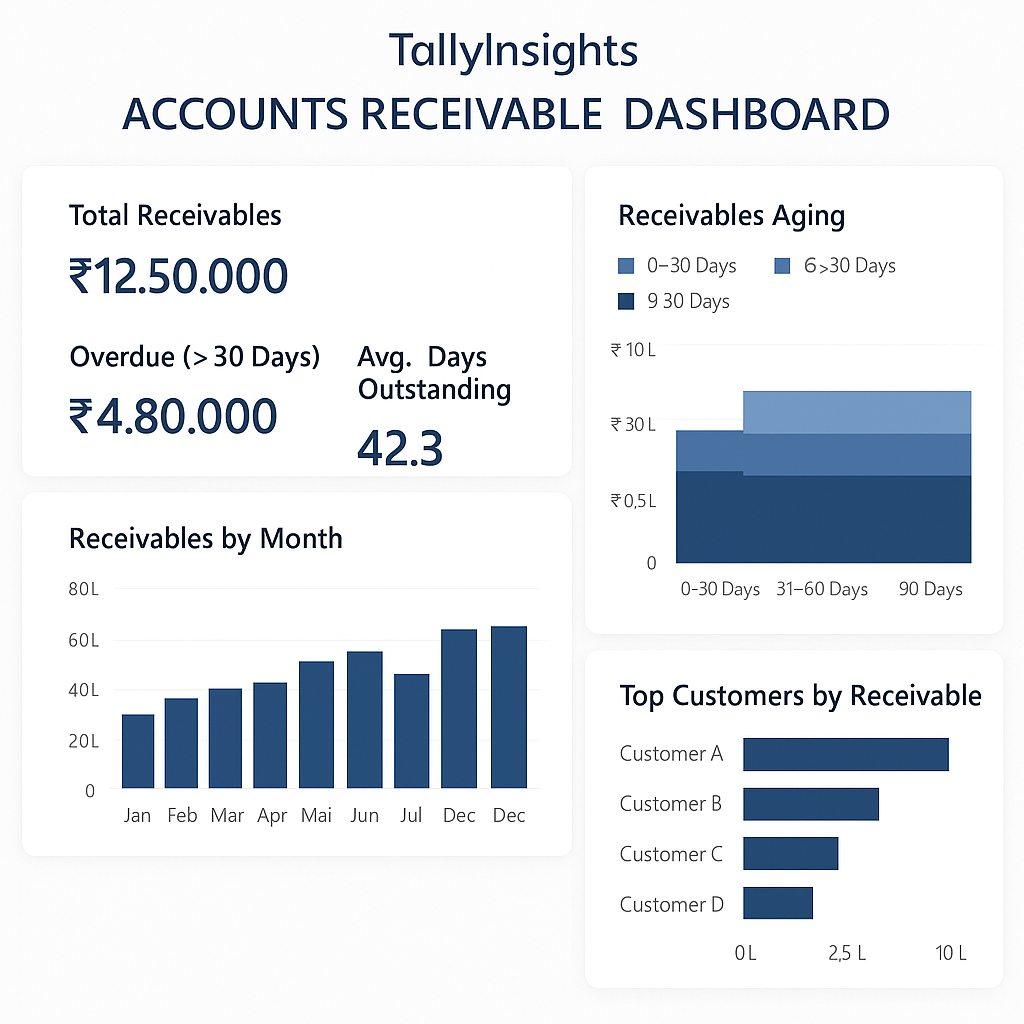Open the Total Receivables ₹12.50.000 value
The height and width of the screenshot is (1024, 1024).
click(x=178, y=276)
